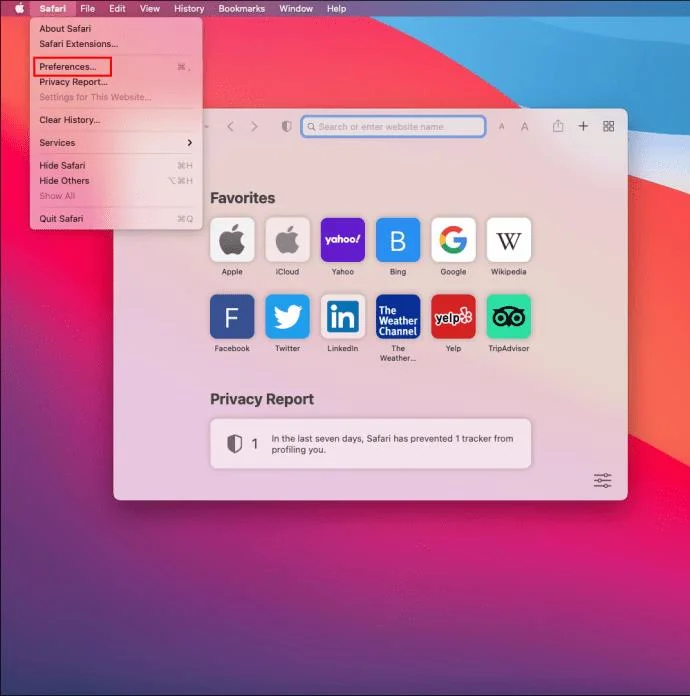Select Hide Others menu item
The width and height of the screenshot is (690, 696).
115,181
